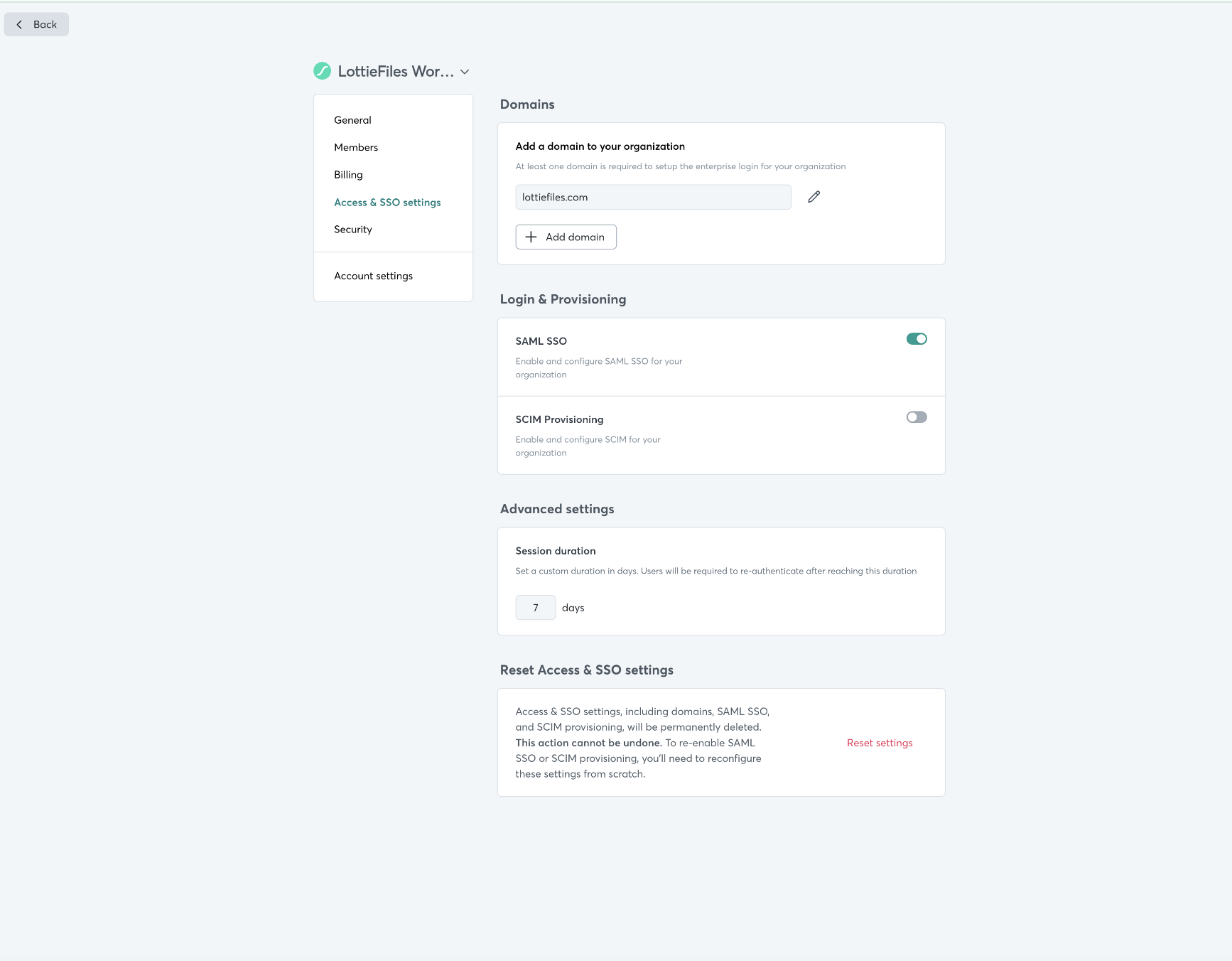Open the Security settings section
This screenshot has width=1232, height=961.
click(x=352, y=229)
